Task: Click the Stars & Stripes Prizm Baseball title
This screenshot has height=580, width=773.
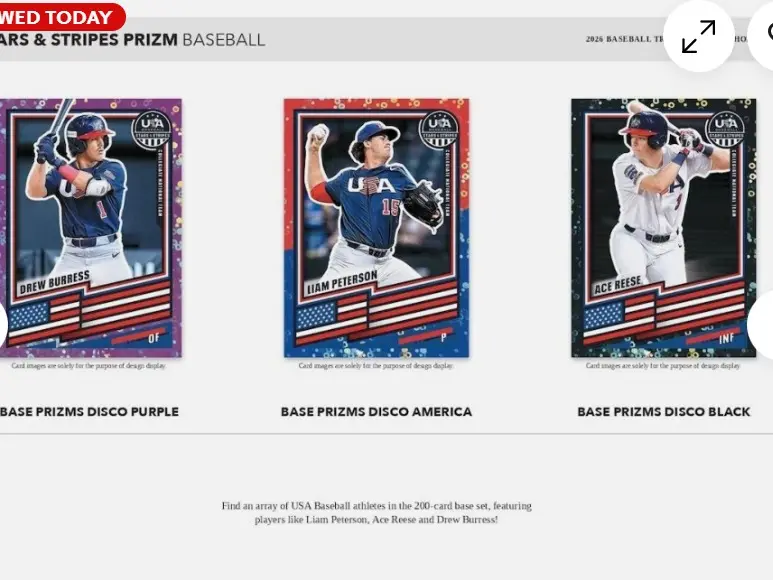Action: click(x=133, y=40)
